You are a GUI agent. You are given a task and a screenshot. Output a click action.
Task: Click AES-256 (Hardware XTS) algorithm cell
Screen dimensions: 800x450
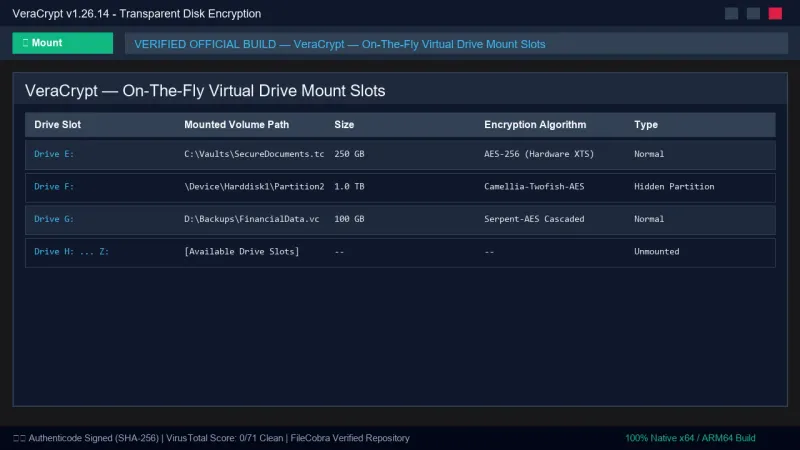(x=539, y=154)
